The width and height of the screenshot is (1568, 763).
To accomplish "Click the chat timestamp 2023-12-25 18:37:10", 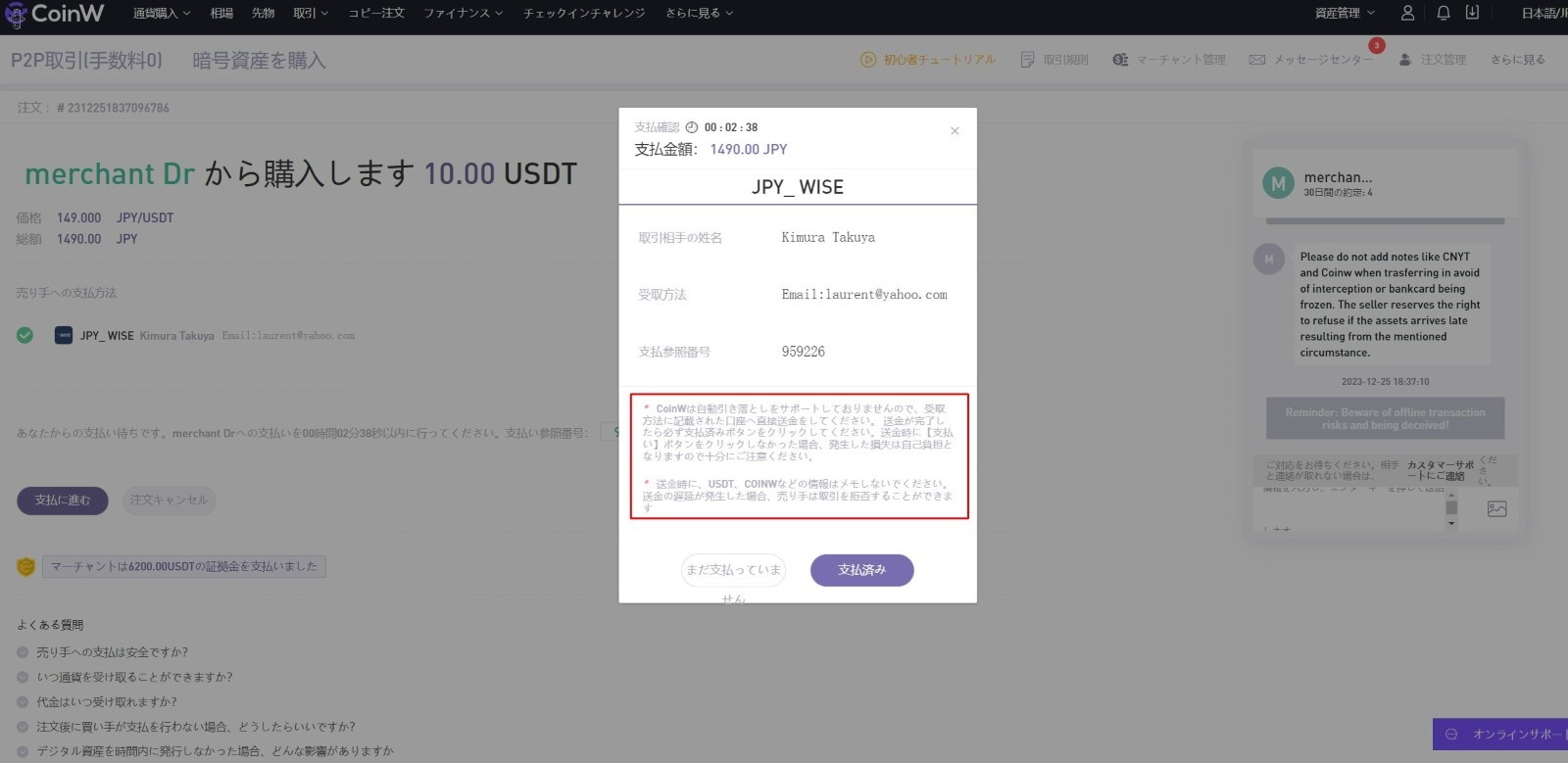I will (x=1385, y=382).
